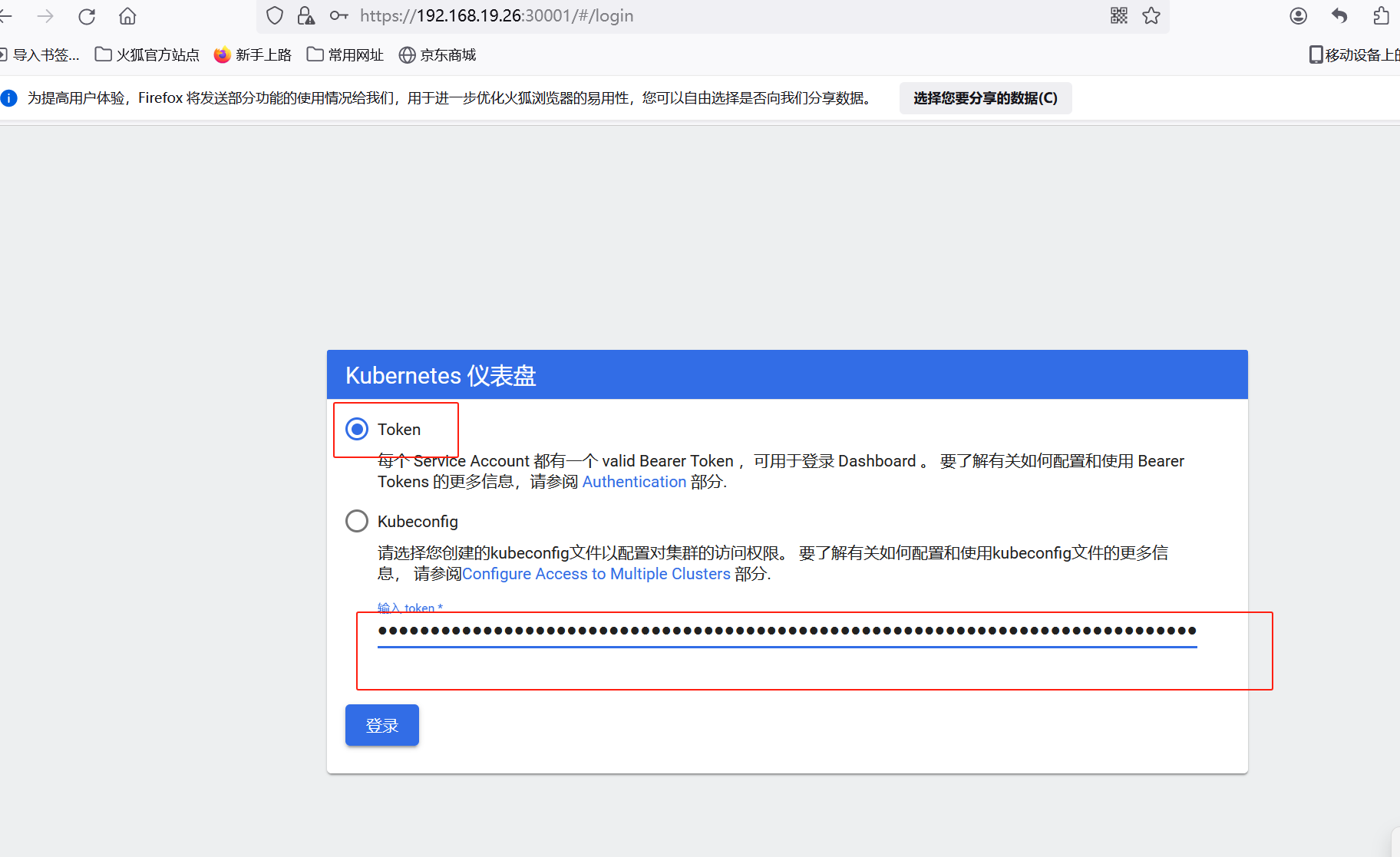Focus the 输入 token password field
The width and height of the screenshot is (1400, 857).
point(787,631)
